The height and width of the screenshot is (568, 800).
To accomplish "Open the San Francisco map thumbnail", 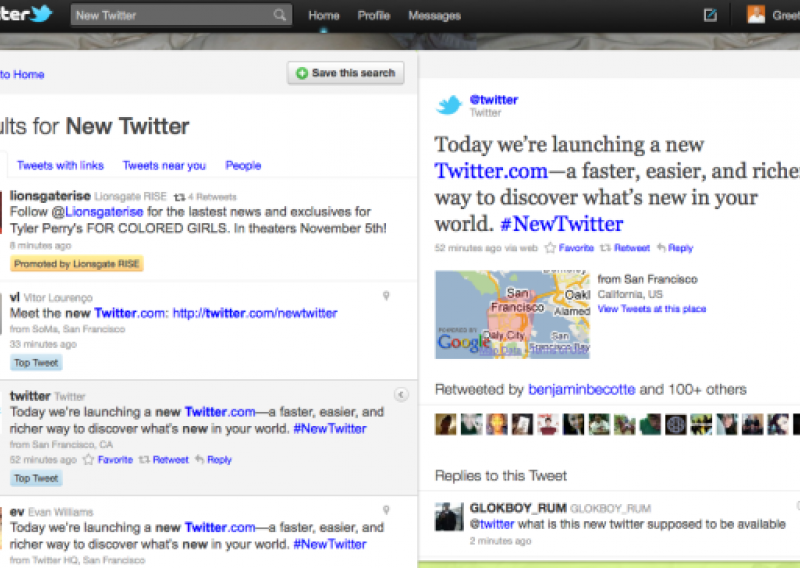I will pos(512,314).
